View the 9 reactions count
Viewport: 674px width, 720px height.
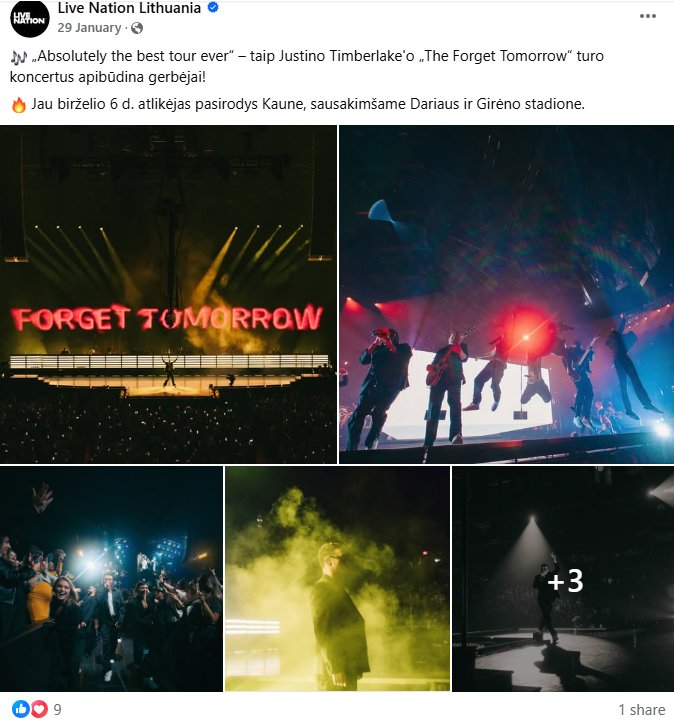coord(57,709)
